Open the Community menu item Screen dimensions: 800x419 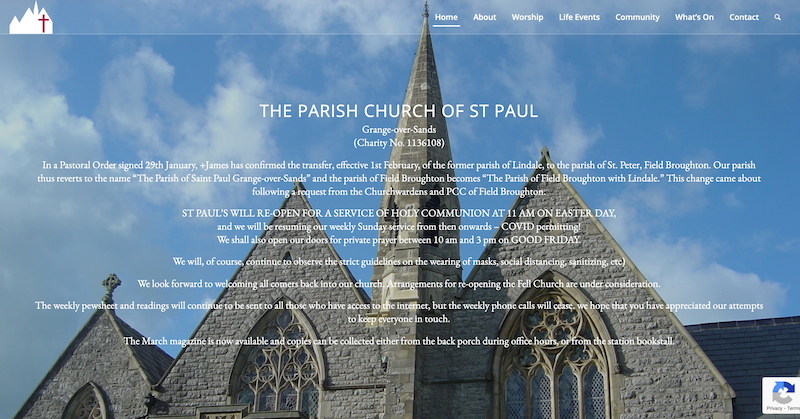[637, 17]
